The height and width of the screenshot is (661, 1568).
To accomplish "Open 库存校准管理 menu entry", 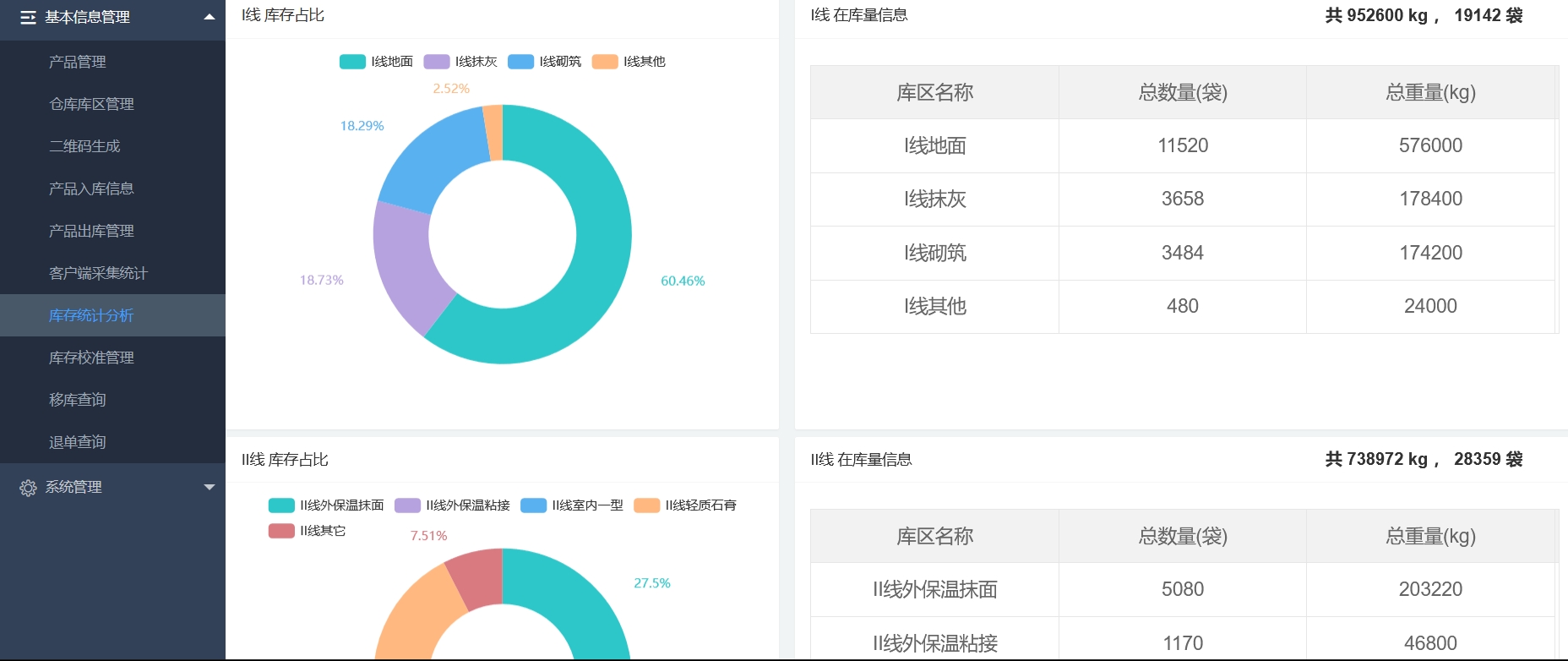I will point(91,358).
